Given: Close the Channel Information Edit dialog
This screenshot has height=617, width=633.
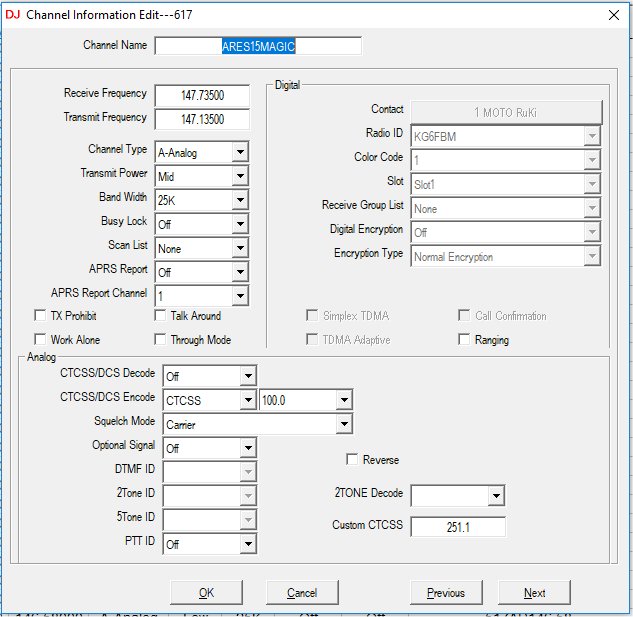Looking at the screenshot, I should coord(614,15).
